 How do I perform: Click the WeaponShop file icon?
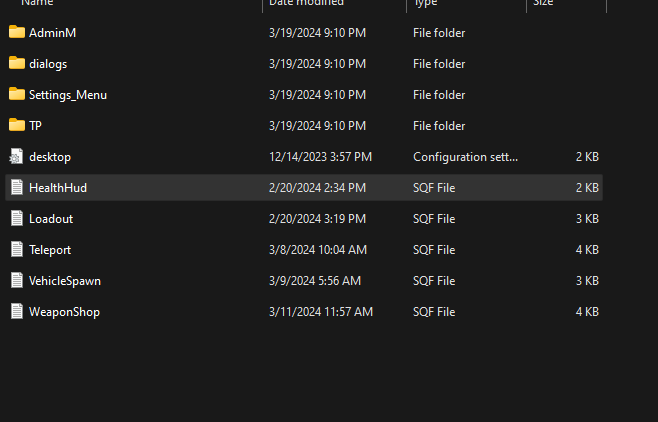17,312
